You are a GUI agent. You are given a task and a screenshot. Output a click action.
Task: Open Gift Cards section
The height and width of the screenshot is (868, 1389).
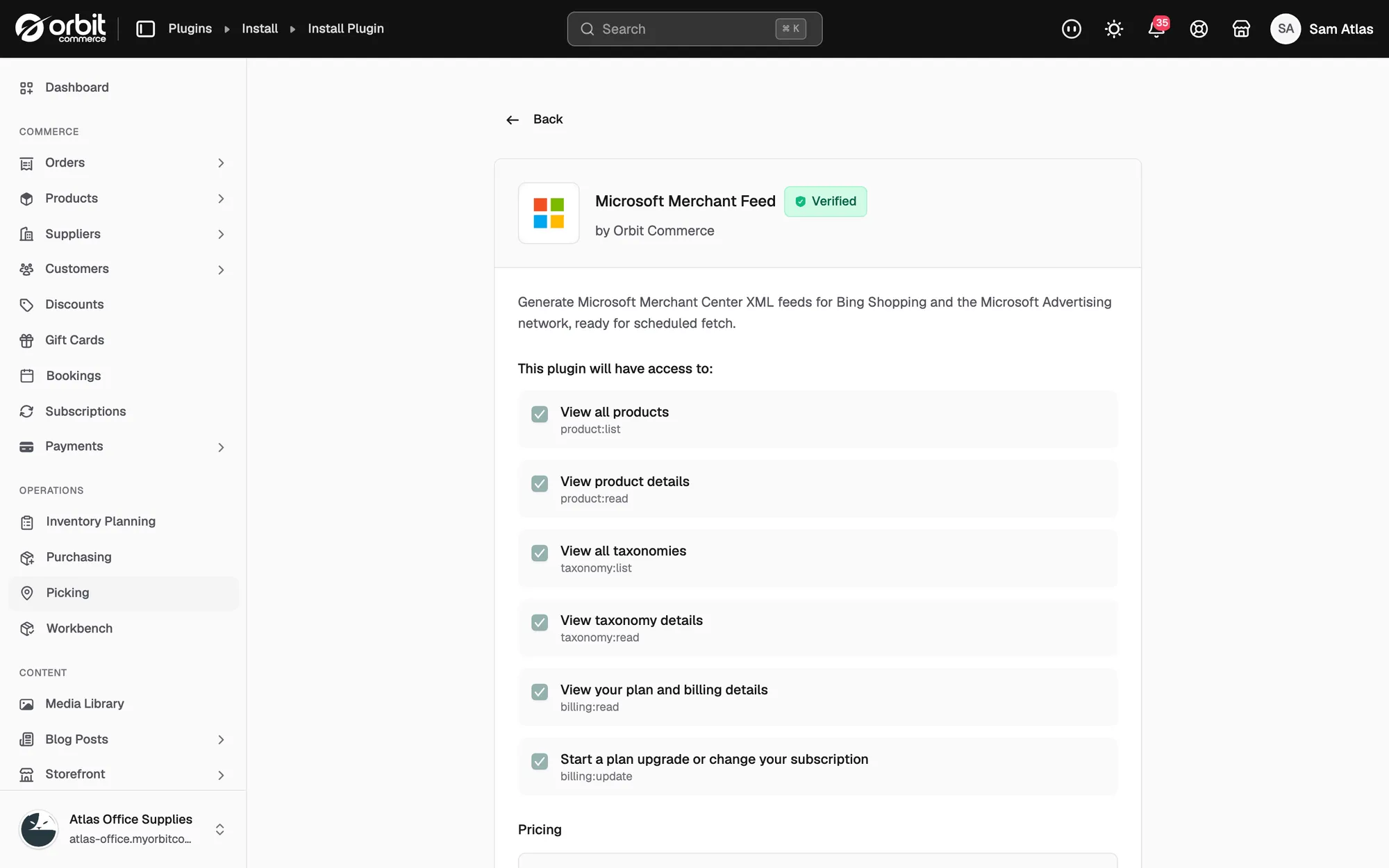pyautogui.click(x=123, y=340)
